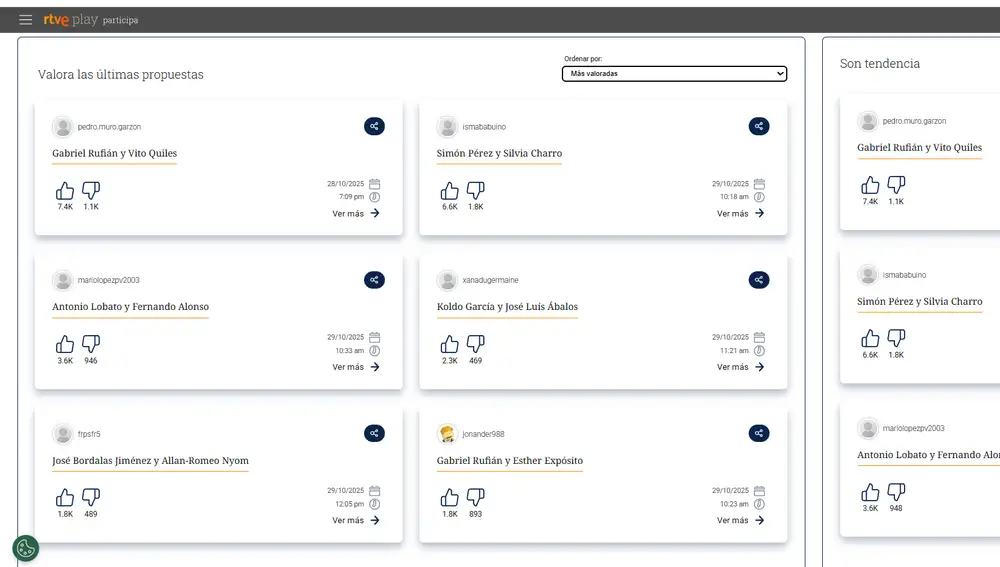The height and width of the screenshot is (567, 1000).
Task: Expand 'Ver más' on Gabriel Rufián y Vito Quiles
Action: (356, 213)
